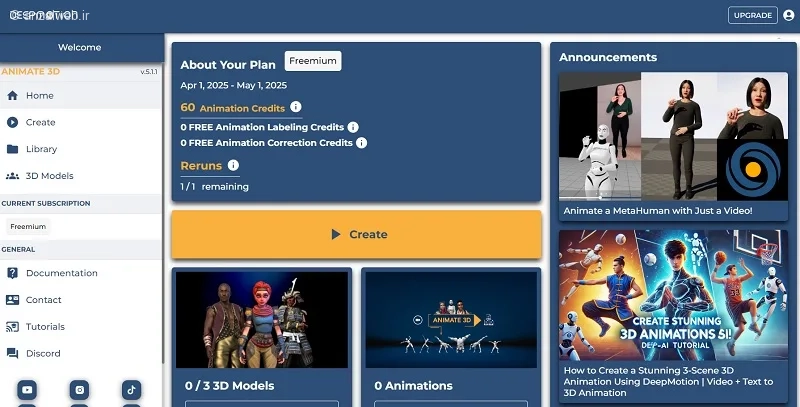Image resolution: width=800 pixels, height=407 pixels.
Task: Open the user account profile icon
Action: coord(789,15)
